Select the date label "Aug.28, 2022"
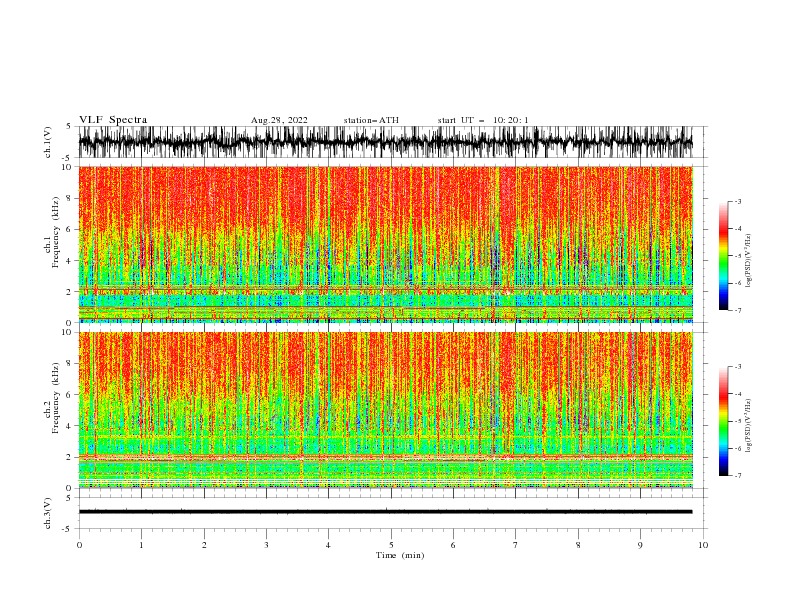Viewport: 792px width, 612px height. (x=279, y=120)
